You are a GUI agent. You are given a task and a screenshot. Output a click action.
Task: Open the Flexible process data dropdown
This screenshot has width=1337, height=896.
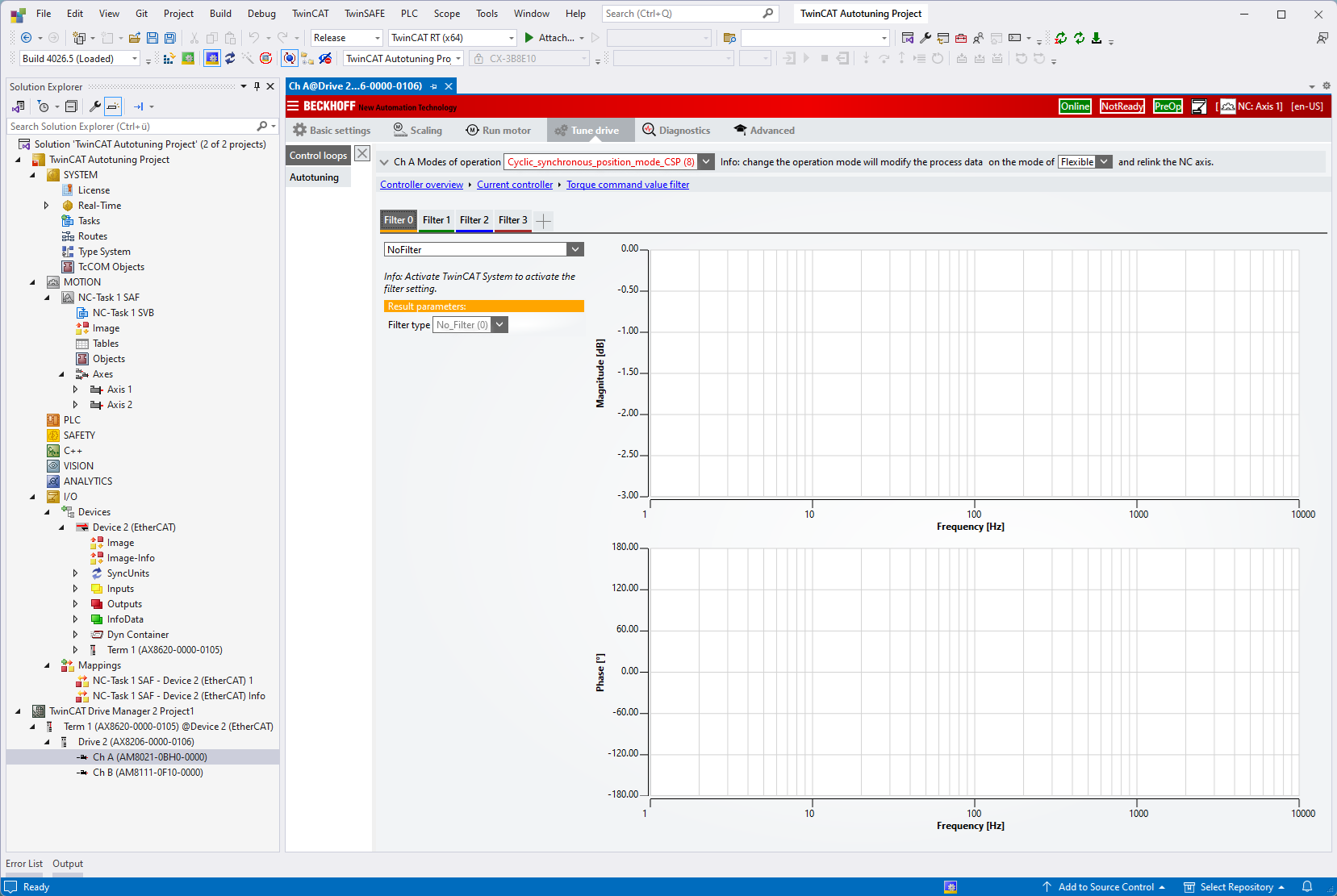tap(1104, 161)
